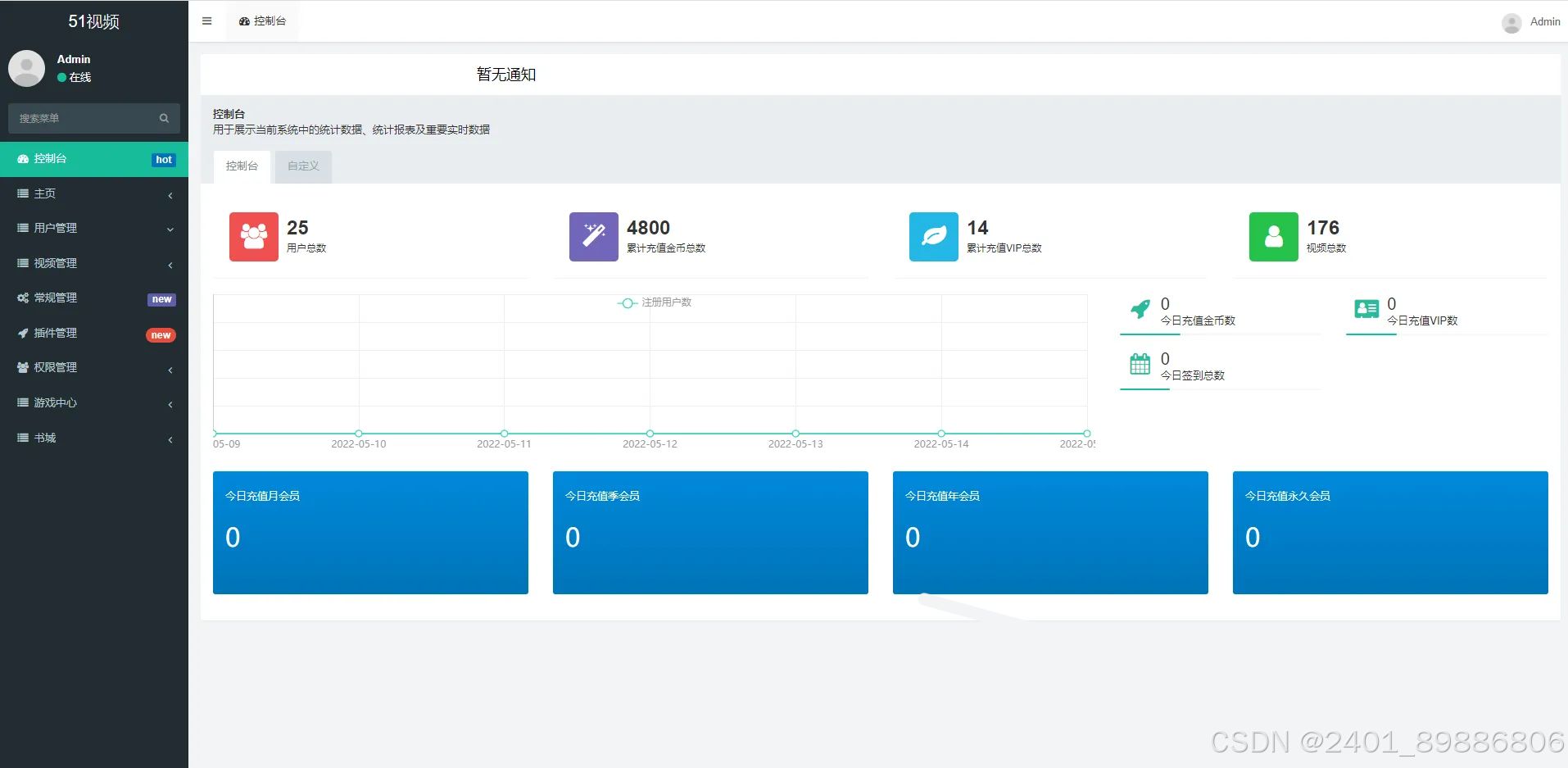
Task: Click the rocket icon beside 今日充值金币数
Action: (1141, 309)
